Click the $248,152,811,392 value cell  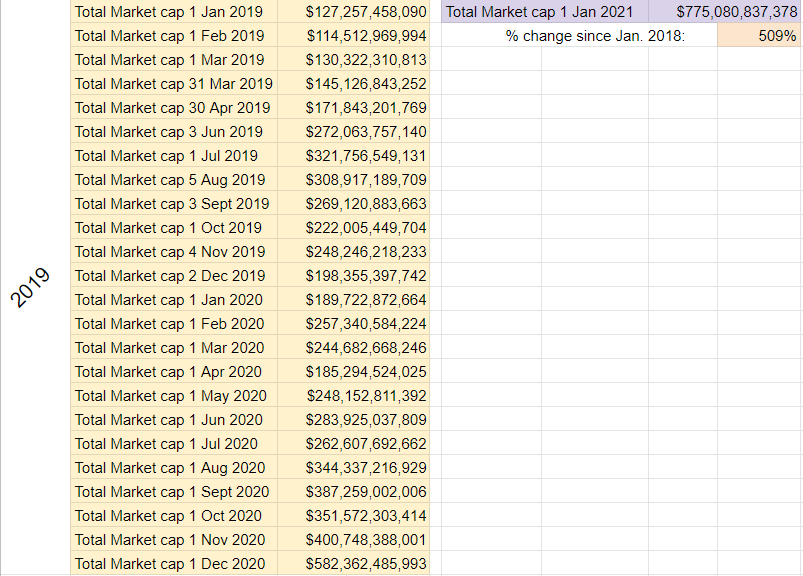click(353, 395)
